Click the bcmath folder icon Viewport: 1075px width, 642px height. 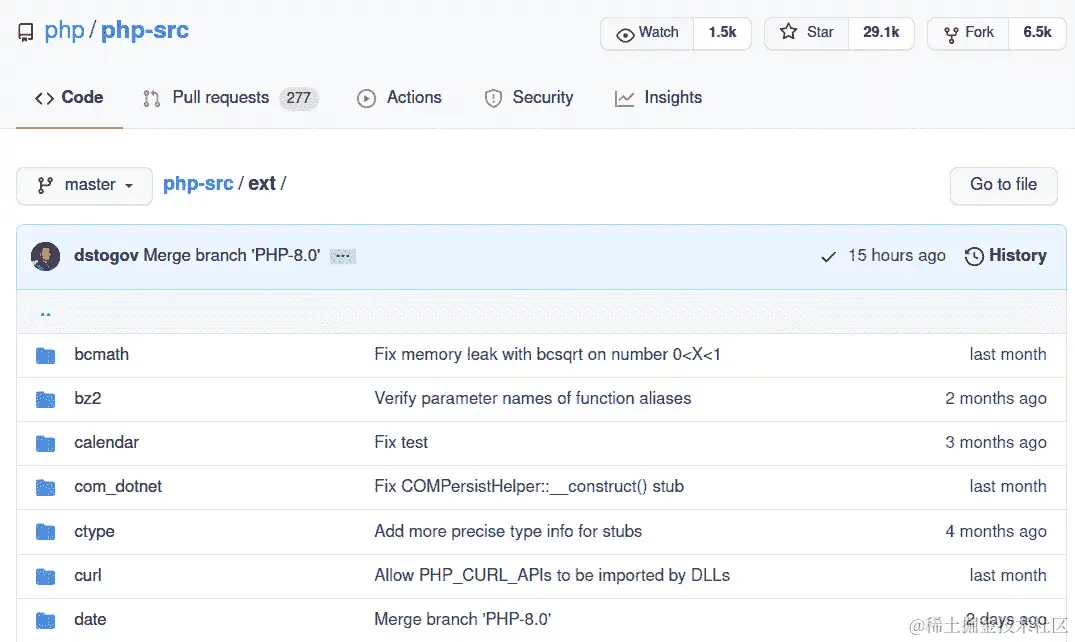(x=45, y=354)
